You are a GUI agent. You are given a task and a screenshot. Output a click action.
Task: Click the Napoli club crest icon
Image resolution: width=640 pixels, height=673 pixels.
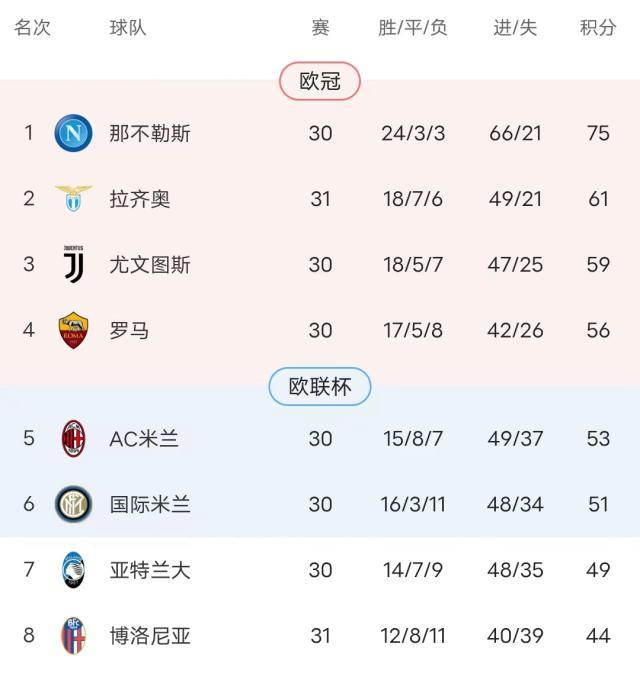[73, 133]
